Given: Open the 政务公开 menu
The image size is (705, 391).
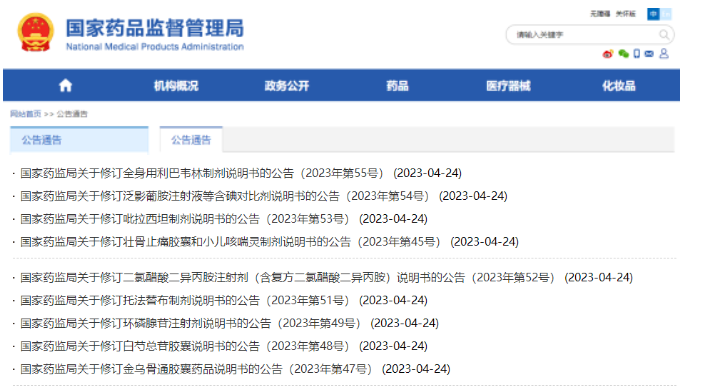Looking at the screenshot, I should [287, 85].
